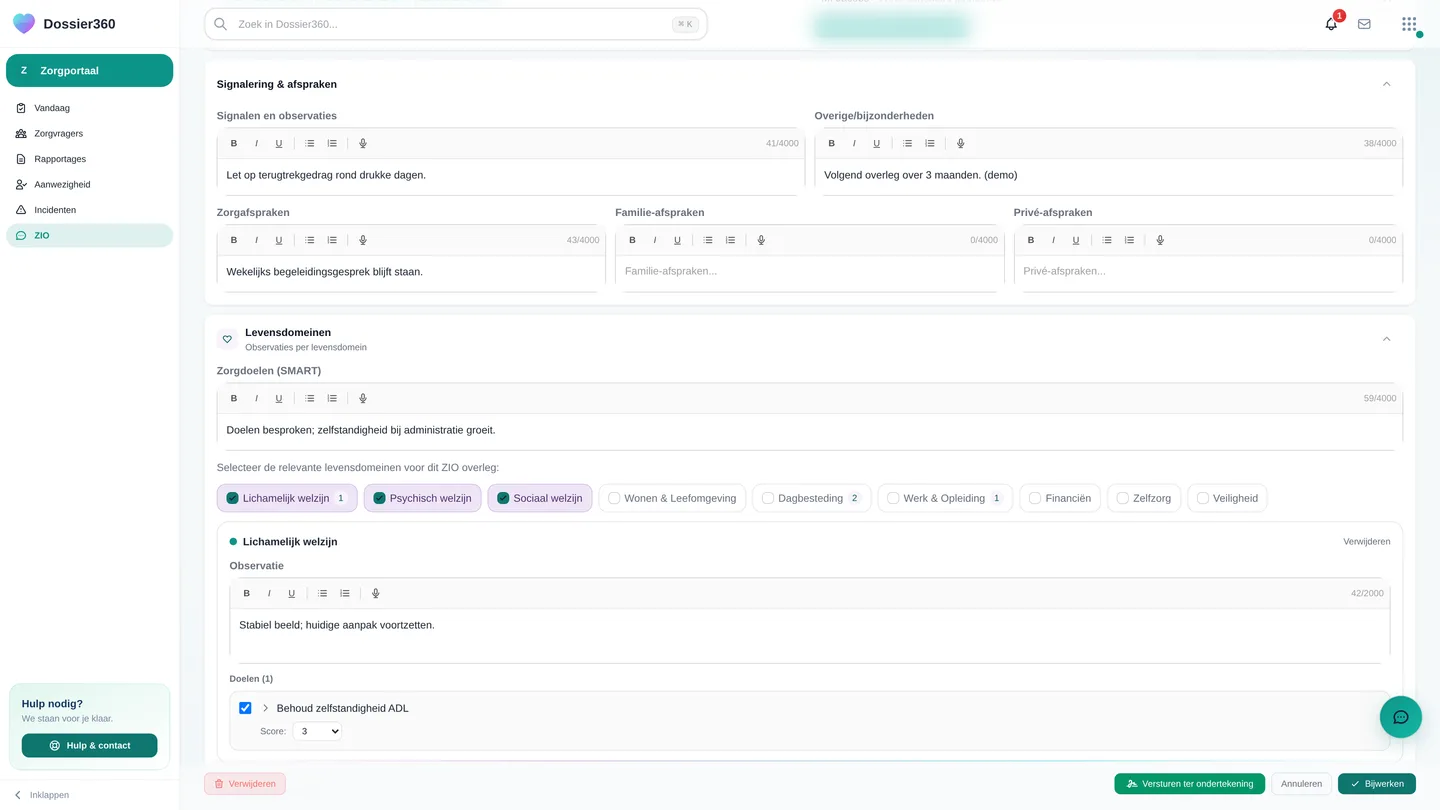Microphone in Lichamelijk welzijn Observatie toolbar
Viewport: 1440px width, 810px height.
pos(376,593)
